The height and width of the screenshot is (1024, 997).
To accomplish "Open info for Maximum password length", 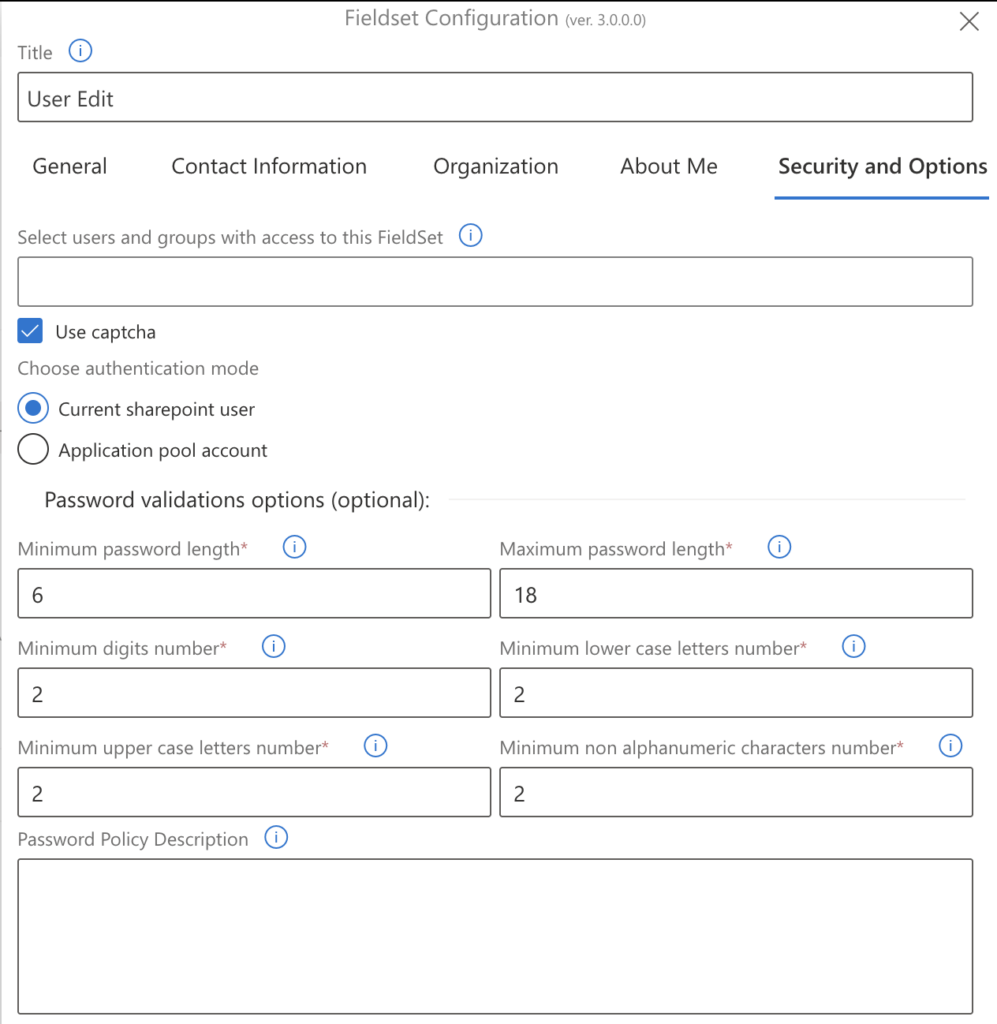I will 779,547.
